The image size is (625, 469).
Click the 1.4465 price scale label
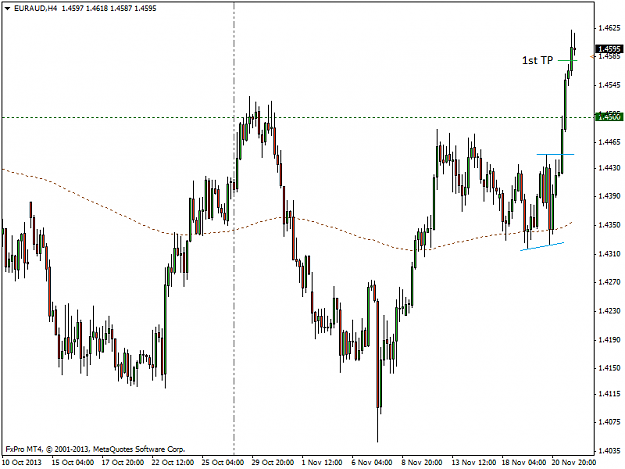point(609,142)
